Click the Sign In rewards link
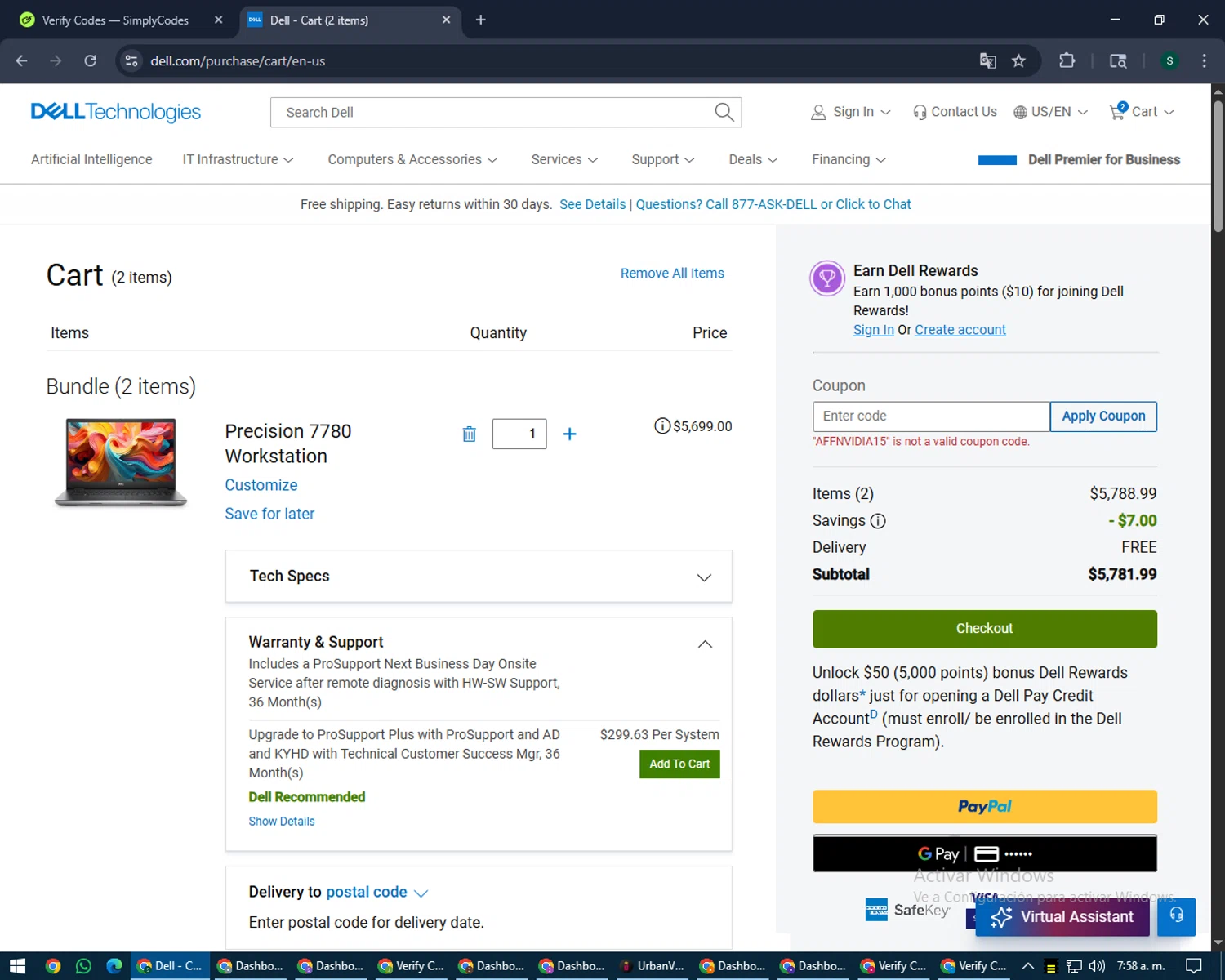Screen dimensions: 1225x980 point(874,330)
